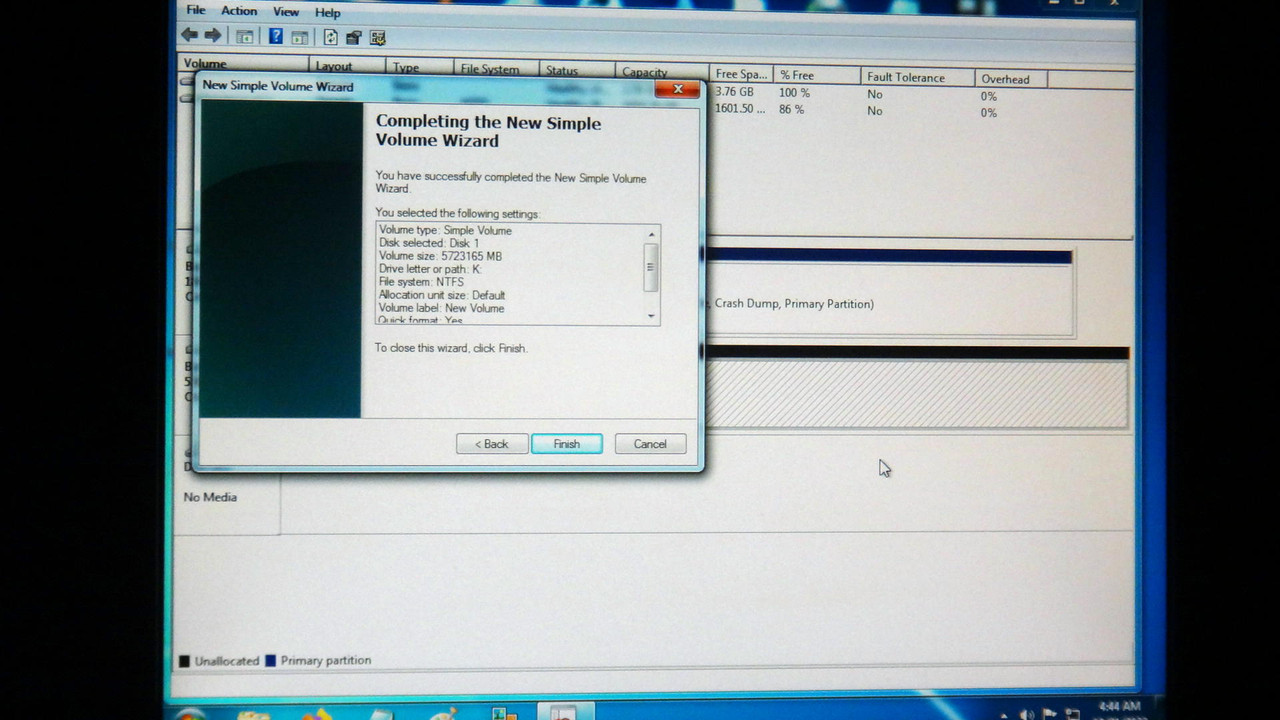
Task: Click the Properties folder toolbar icon
Action: click(353, 38)
